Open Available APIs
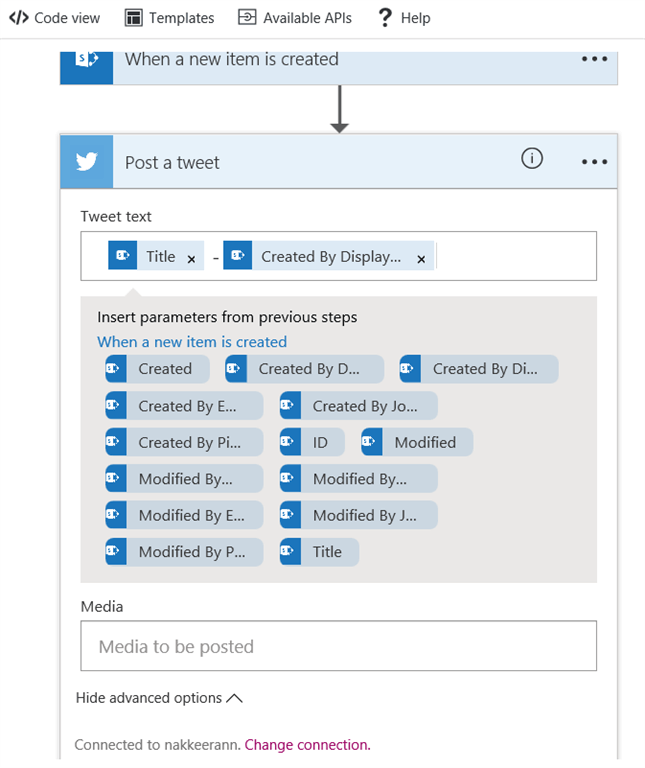 coord(297,18)
